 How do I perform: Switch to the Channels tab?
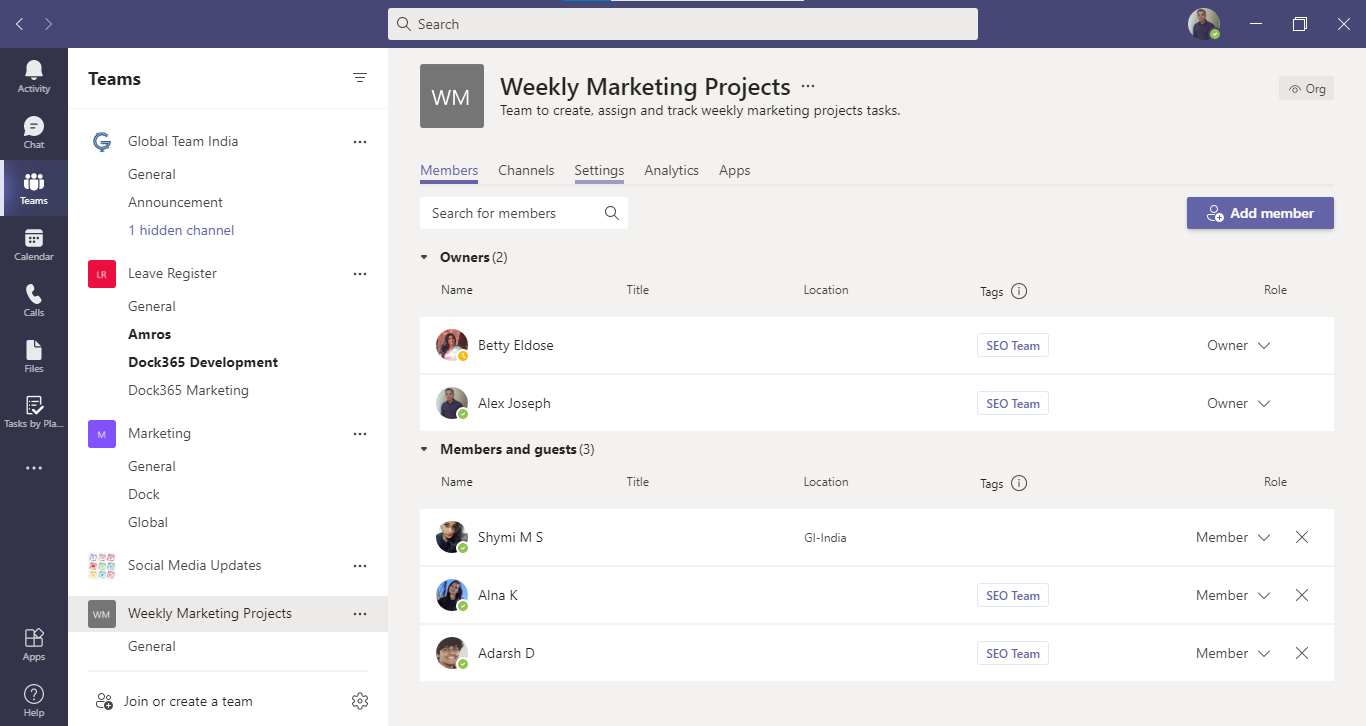click(x=526, y=170)
